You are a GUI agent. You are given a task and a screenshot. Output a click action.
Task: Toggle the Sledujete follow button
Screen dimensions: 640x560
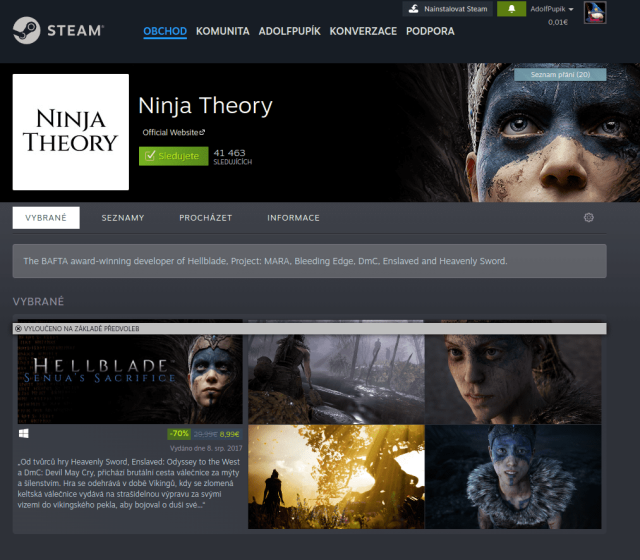tap(173, 156)
